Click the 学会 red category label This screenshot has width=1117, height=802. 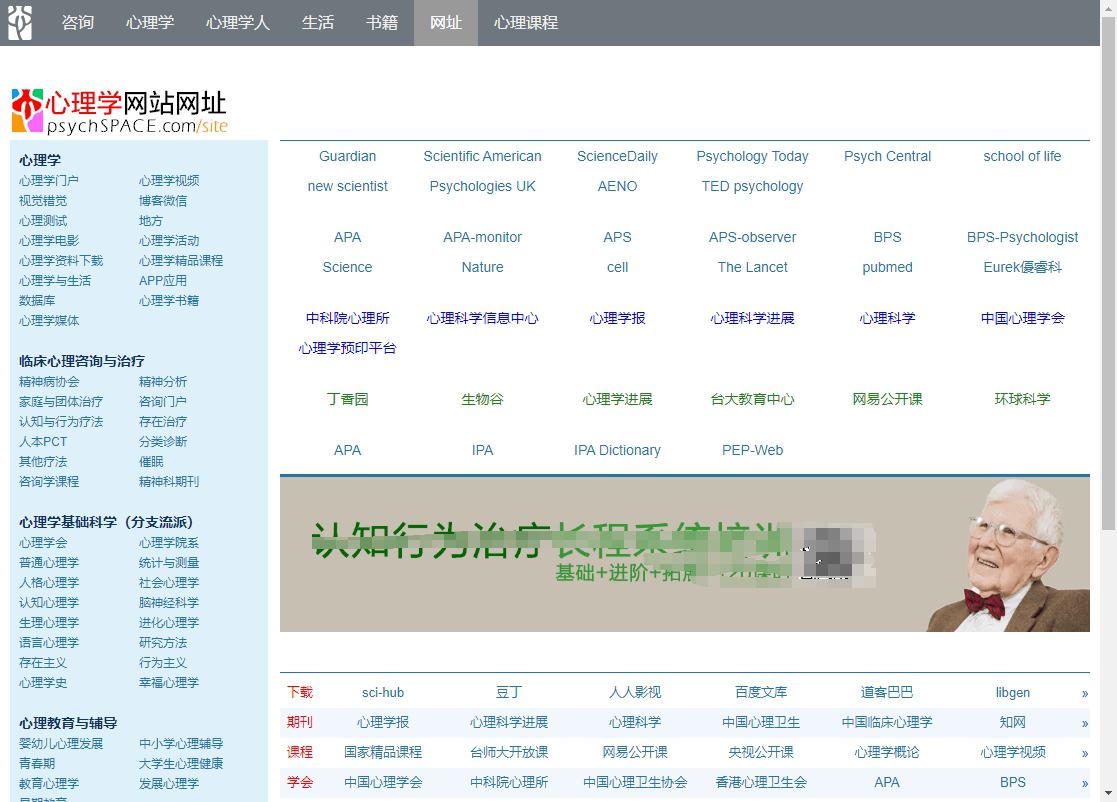pyautogui.click(x=299, y=782)
